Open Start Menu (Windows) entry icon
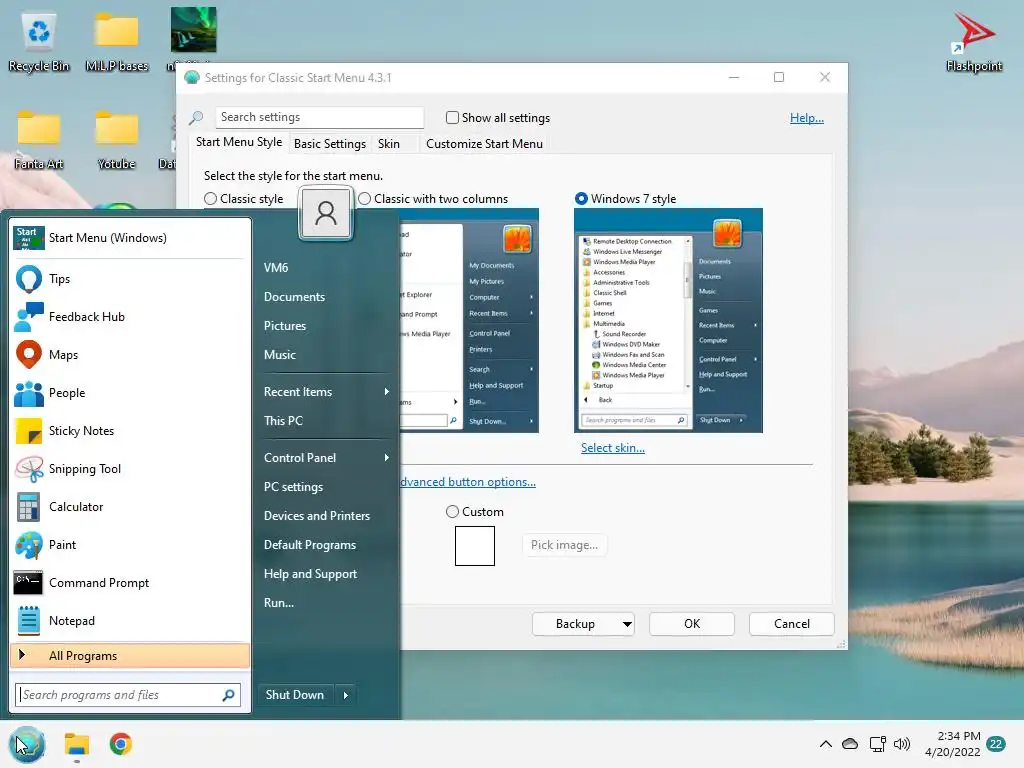The width and height of the screenshot is (1024, 768). 29,238
